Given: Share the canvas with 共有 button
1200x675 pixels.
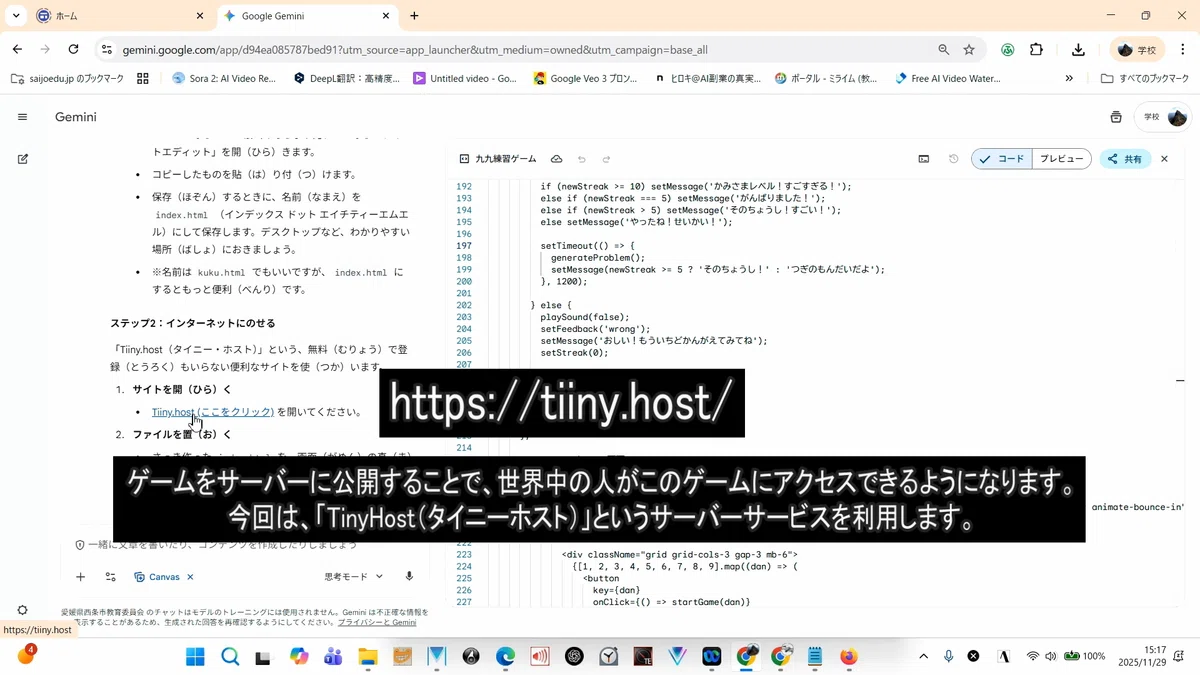Looking at the screenshot, I should 1124,159.
